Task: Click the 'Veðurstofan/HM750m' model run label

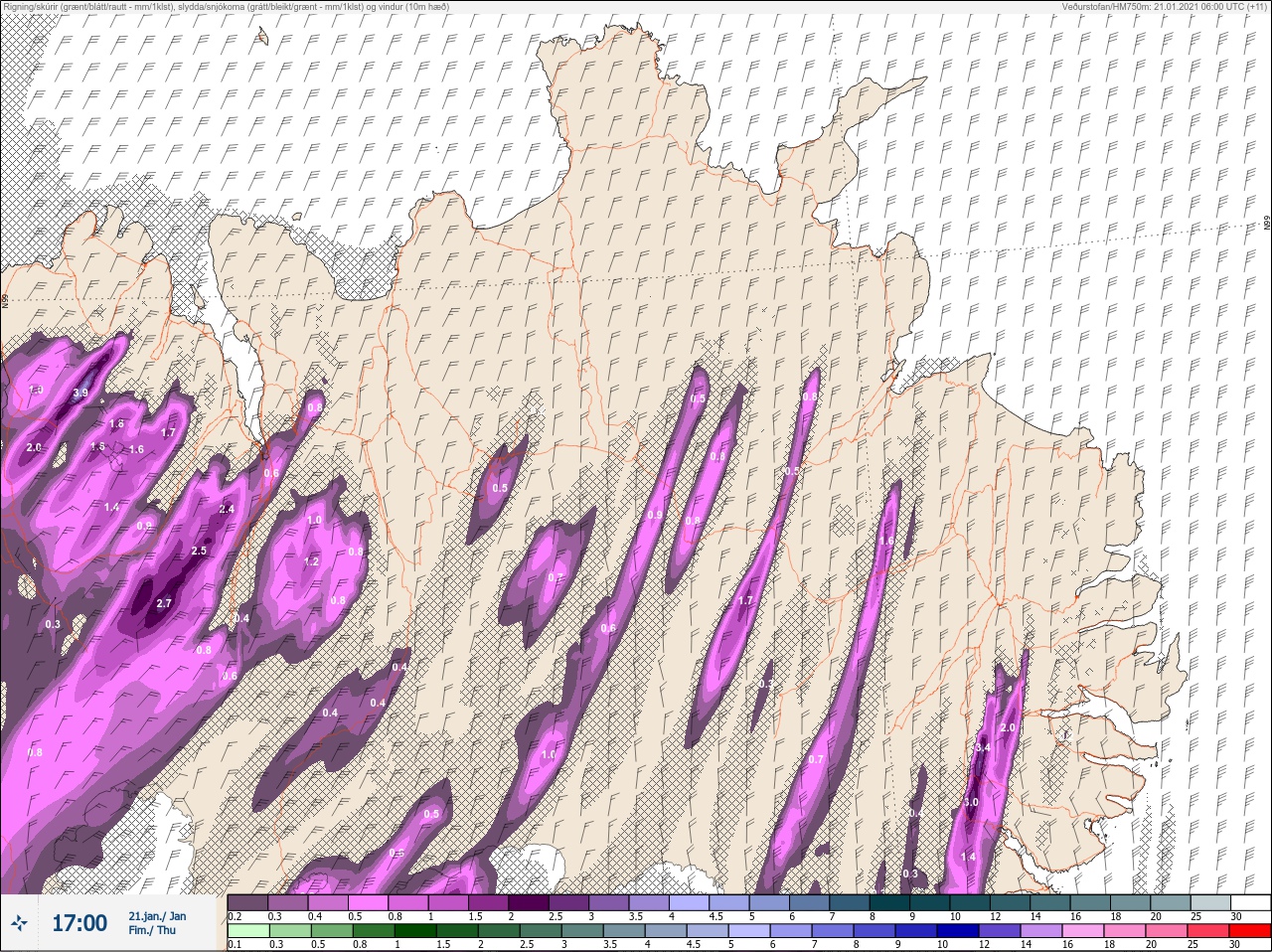Action: click(1166, 7)
